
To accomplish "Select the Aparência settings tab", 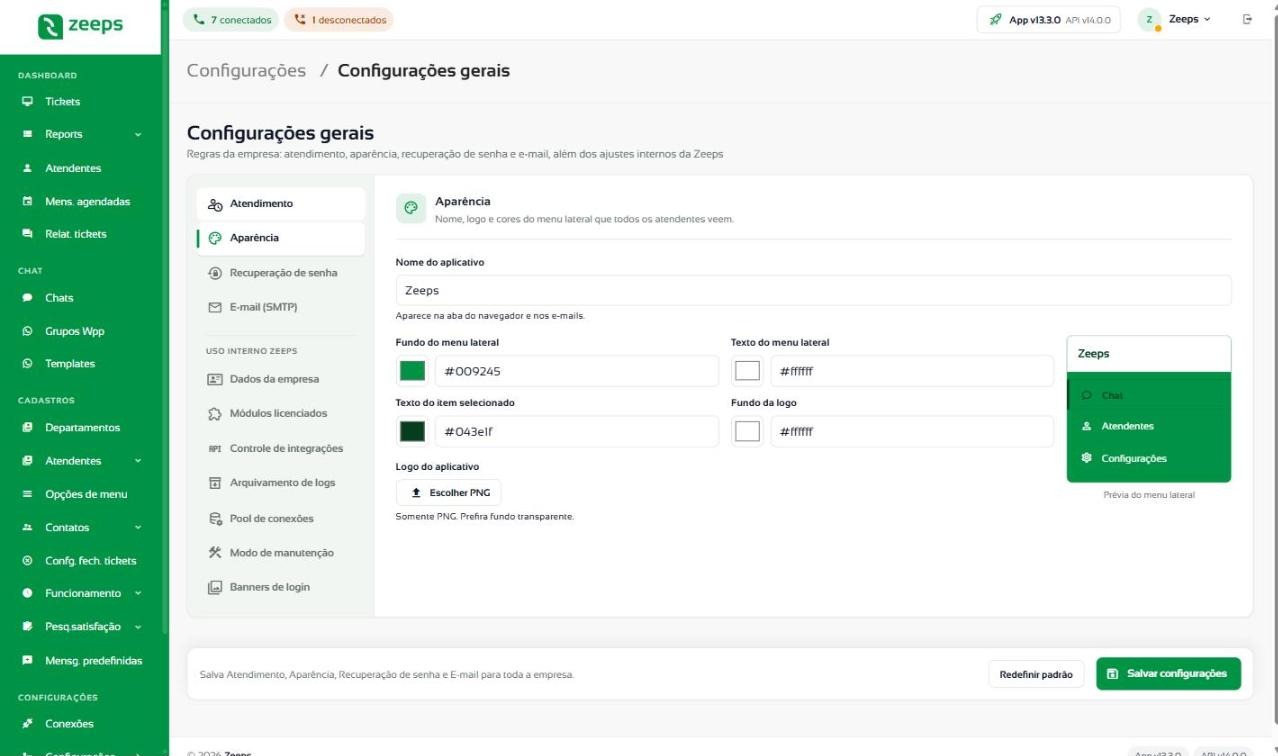I will pyautogui.click(x=281, y=238).
